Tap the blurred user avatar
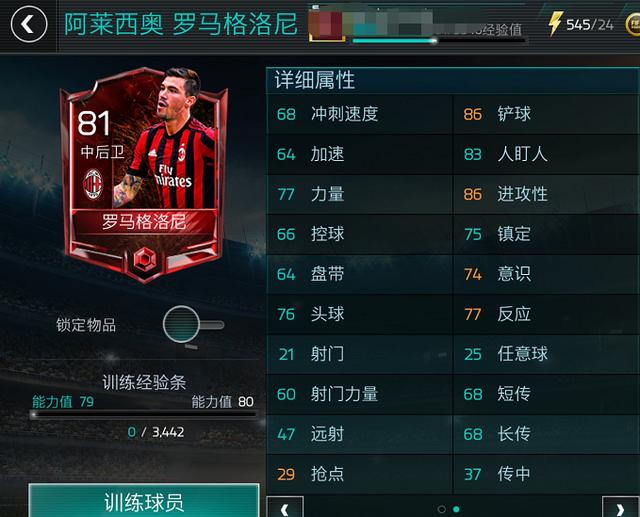The height and width of the screenshot is (517, 640). pos(326,24)
